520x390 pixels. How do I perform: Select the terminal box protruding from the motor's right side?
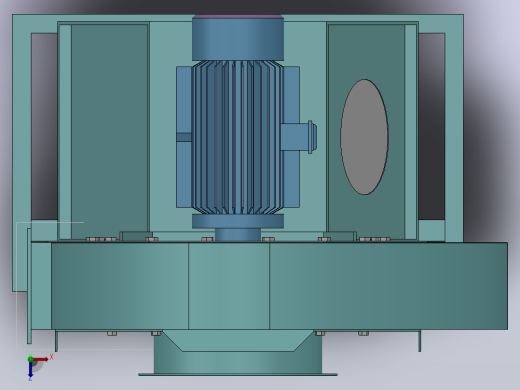[x=298, y=137]
